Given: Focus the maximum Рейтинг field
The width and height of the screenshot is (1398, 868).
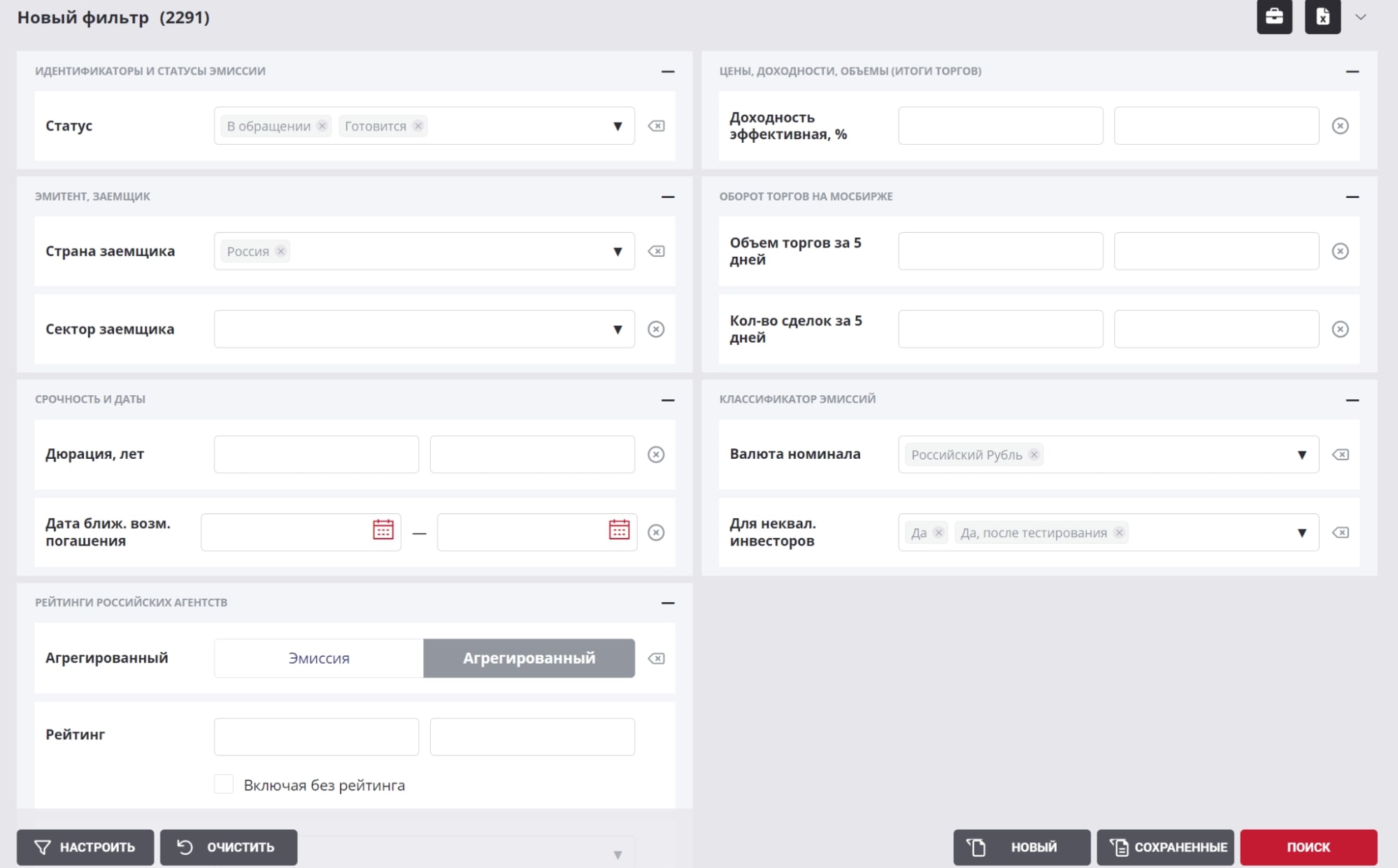Looking at the screenshot, I should [532, 737].
